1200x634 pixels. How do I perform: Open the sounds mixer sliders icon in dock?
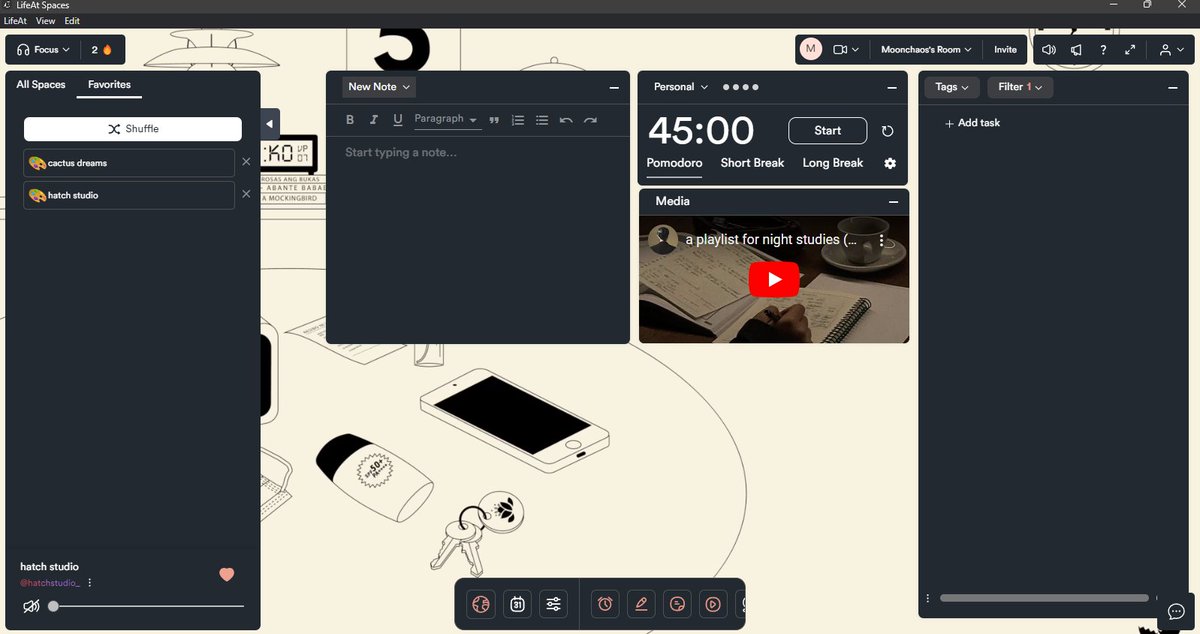tap(553, 604)
